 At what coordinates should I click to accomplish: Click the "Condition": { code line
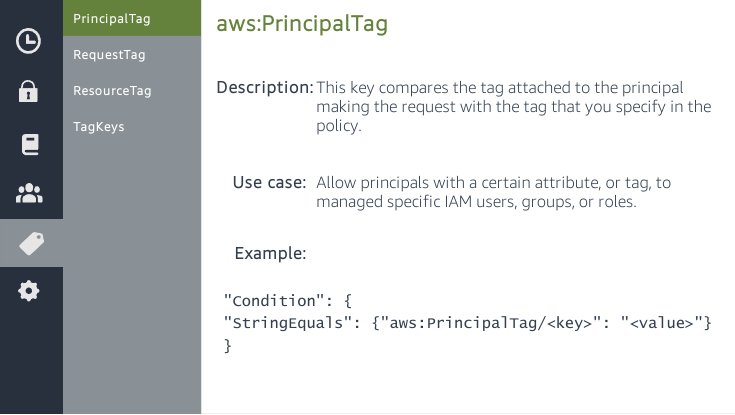[x=288, y=300]
